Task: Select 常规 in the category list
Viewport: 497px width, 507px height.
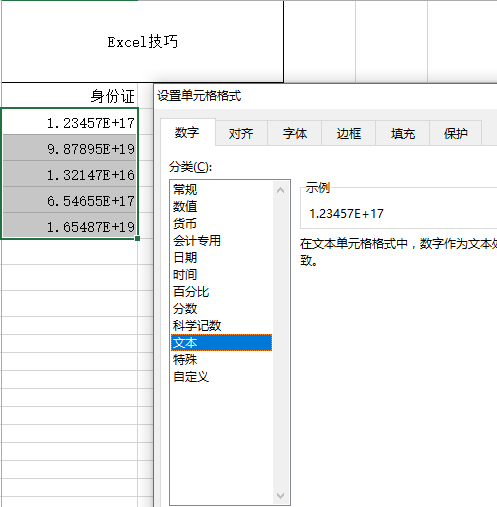Action: click(221, 190)
